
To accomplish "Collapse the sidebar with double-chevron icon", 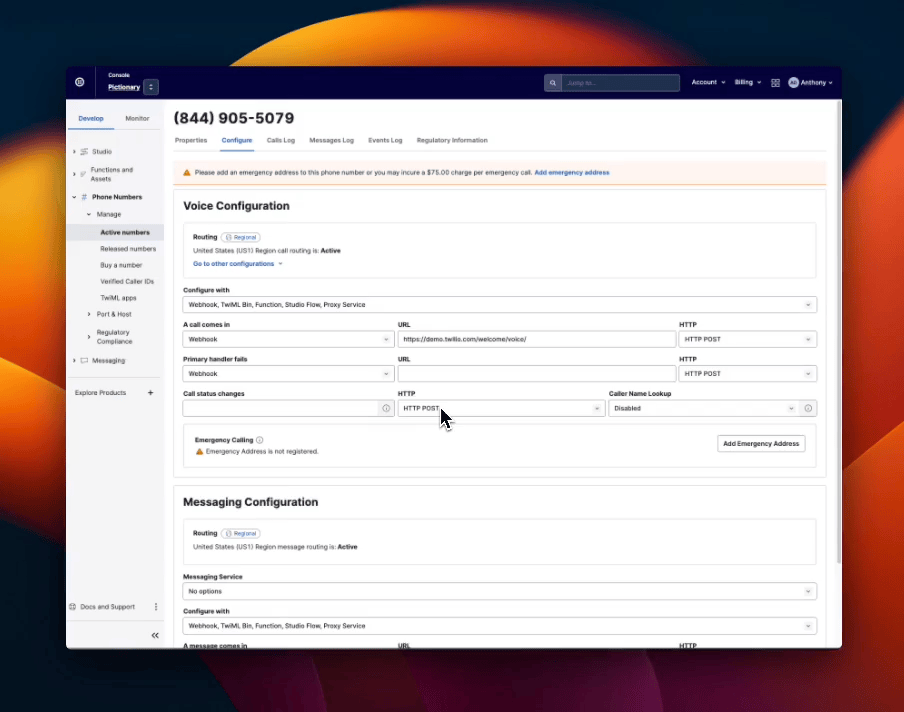I will (x=155, y=635).
